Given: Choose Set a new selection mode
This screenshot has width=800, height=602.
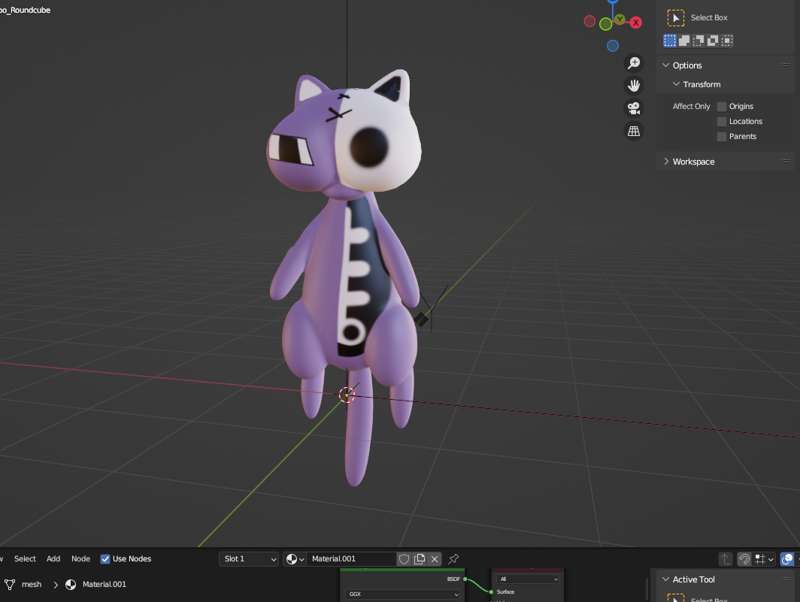Looking at the screenshot, I should 670,40.
